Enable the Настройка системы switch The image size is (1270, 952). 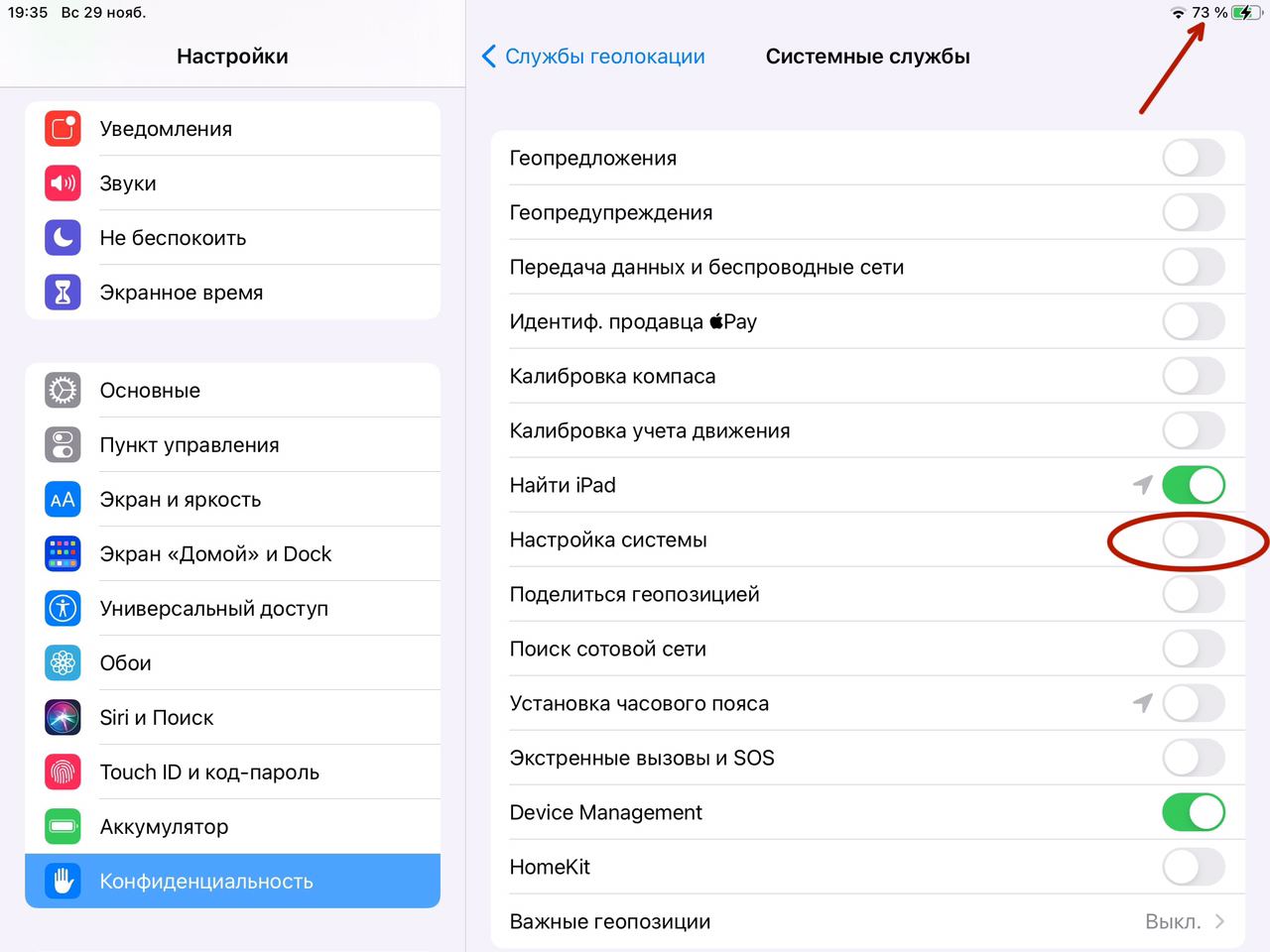(x=1193, y=540)
